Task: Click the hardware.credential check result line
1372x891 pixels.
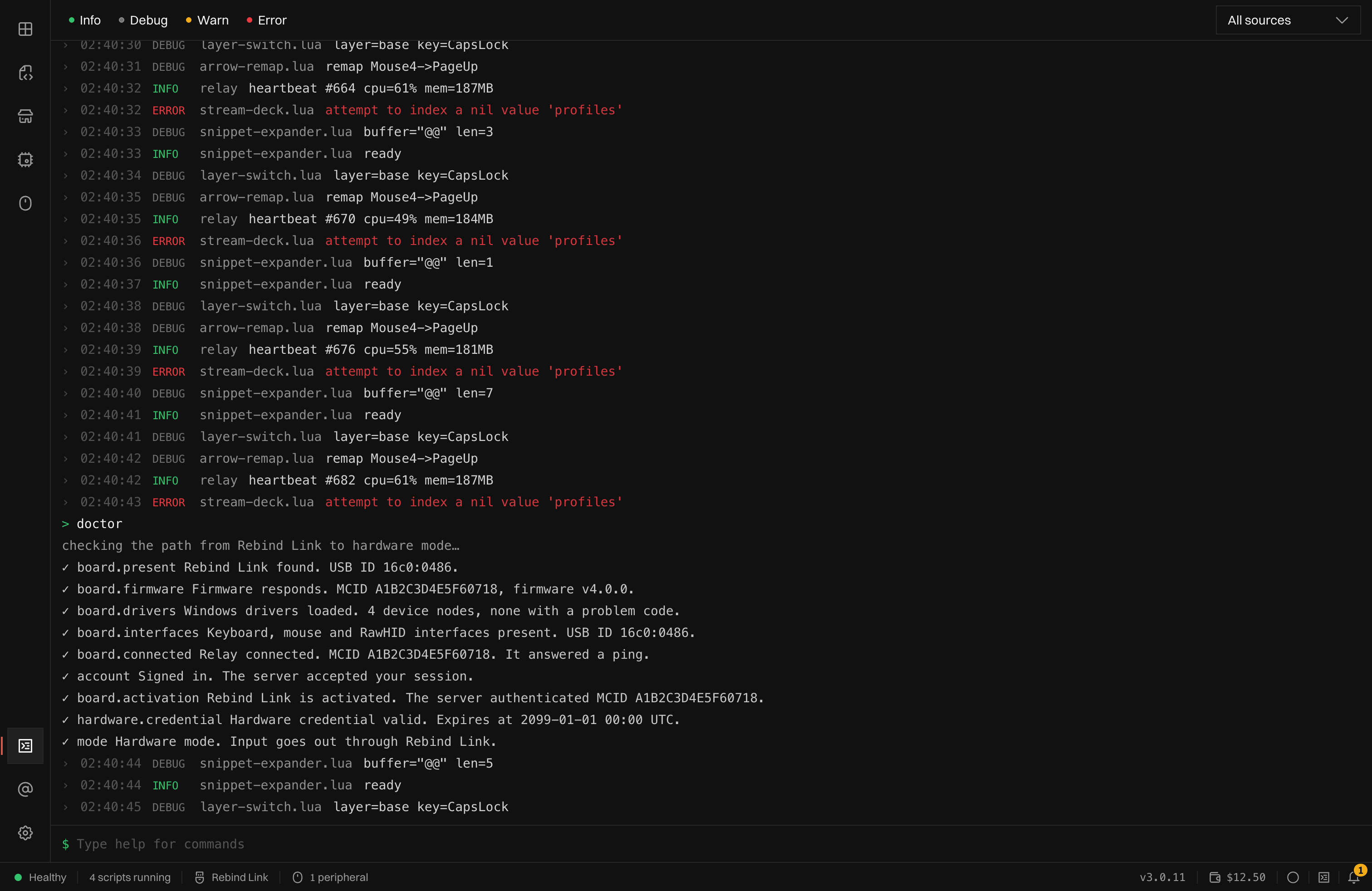Action: pyautogui.click(x=371, y=720)
